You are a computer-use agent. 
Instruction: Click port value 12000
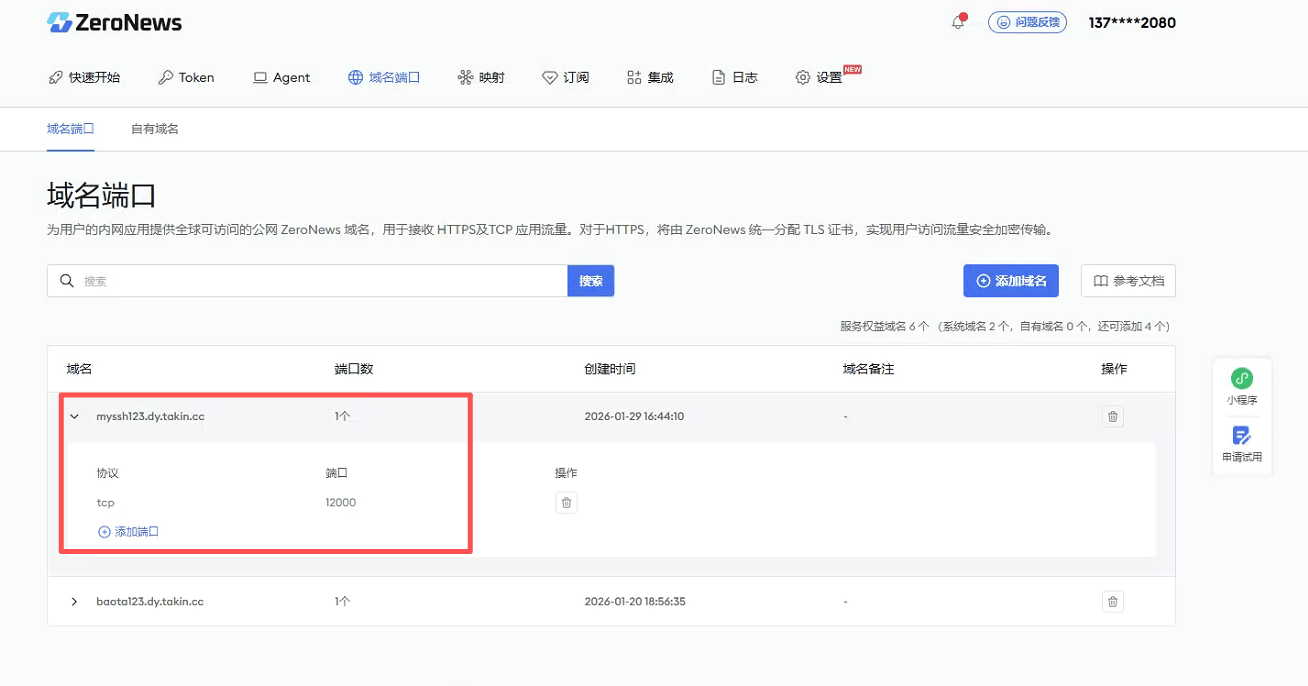(341, 502)
